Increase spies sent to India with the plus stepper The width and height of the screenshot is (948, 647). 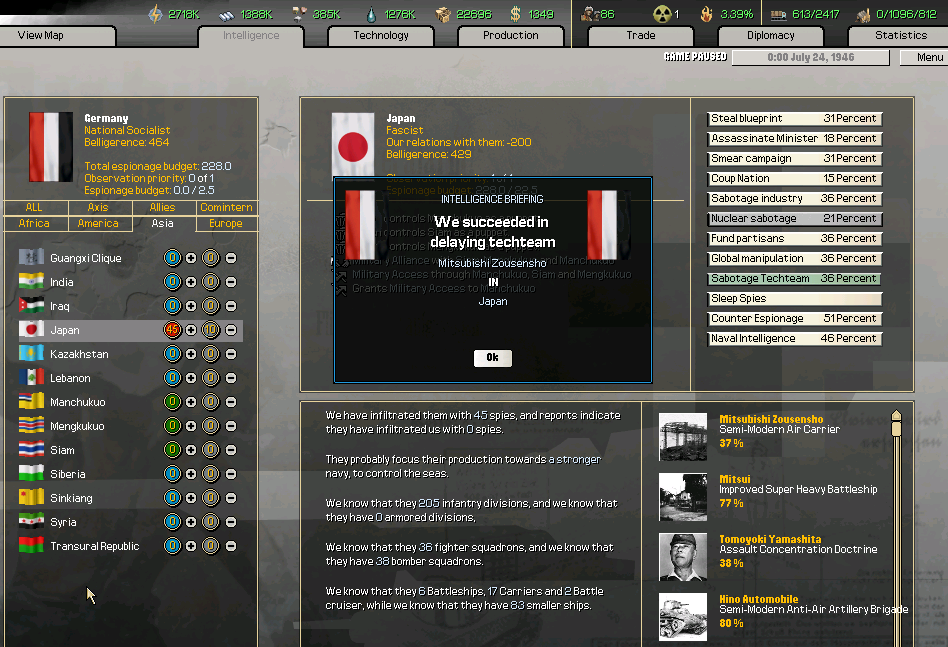coord(190,281)
